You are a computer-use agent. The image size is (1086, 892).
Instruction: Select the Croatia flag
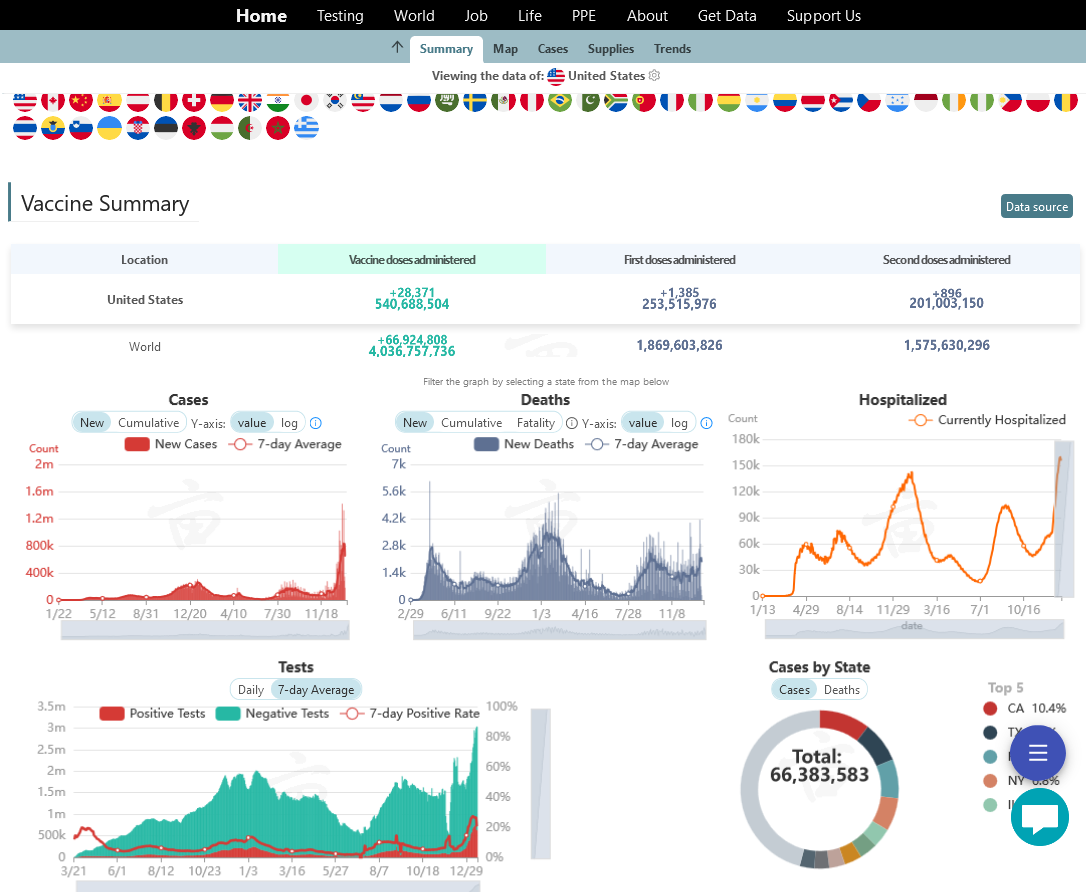pos(138,128)
